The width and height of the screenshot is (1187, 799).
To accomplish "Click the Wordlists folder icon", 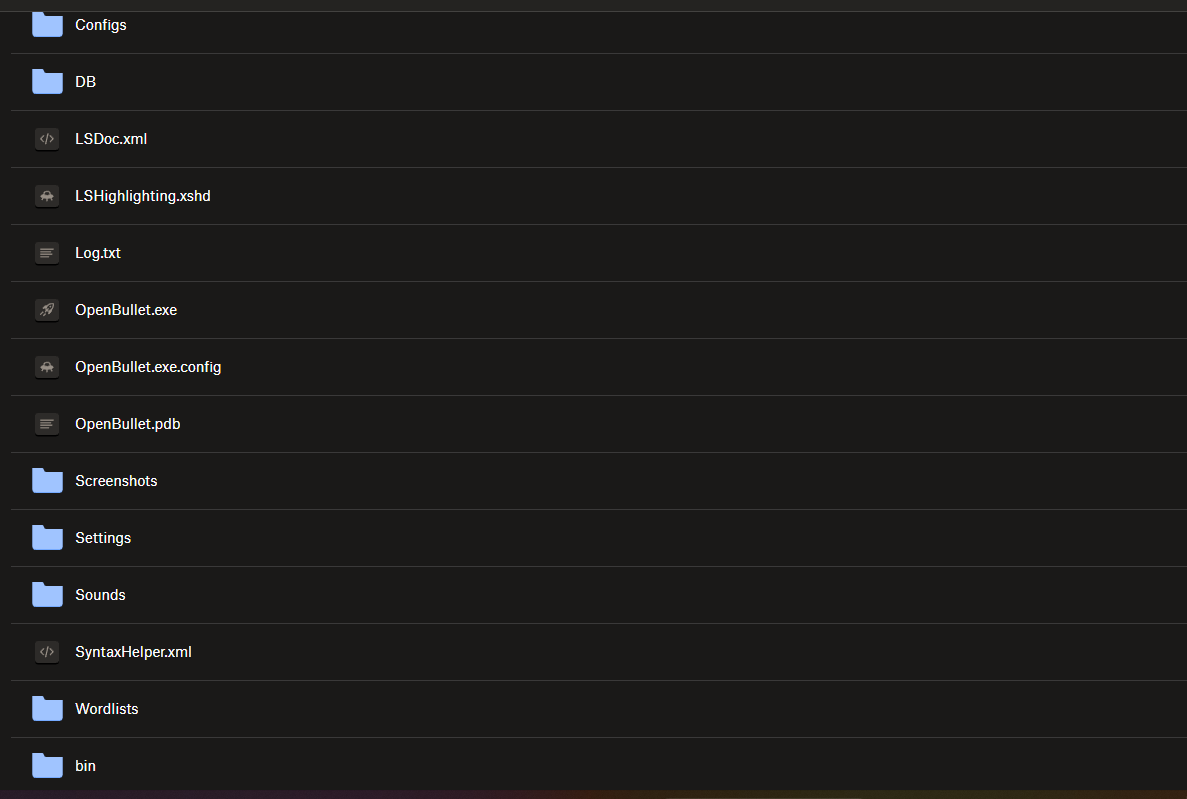I will (47, 709).
